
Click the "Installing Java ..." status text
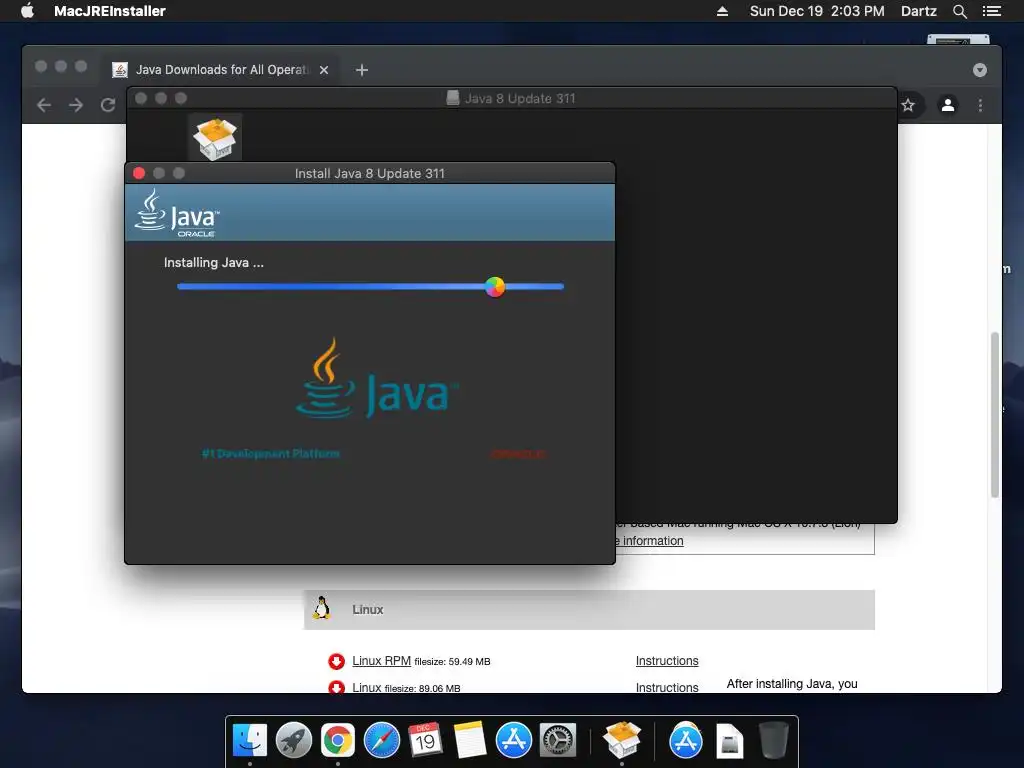pos(214,263)
